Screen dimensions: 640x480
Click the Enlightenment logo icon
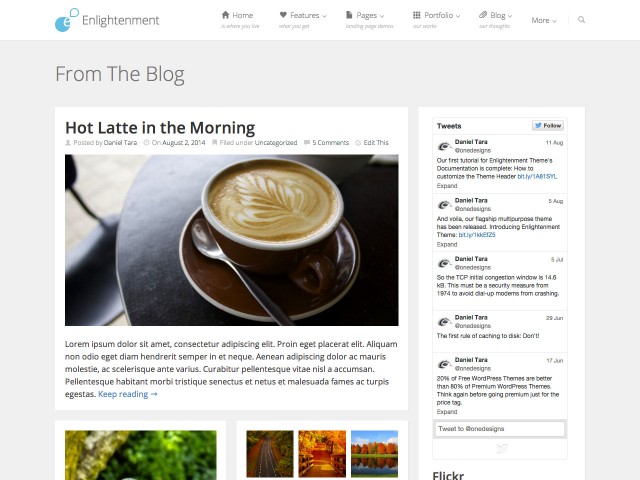click(67, 20)
